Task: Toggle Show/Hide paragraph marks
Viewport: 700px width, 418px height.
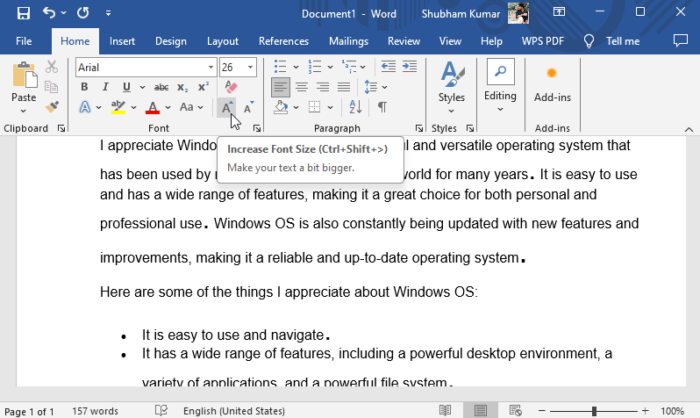Action: tap(383, 107)
